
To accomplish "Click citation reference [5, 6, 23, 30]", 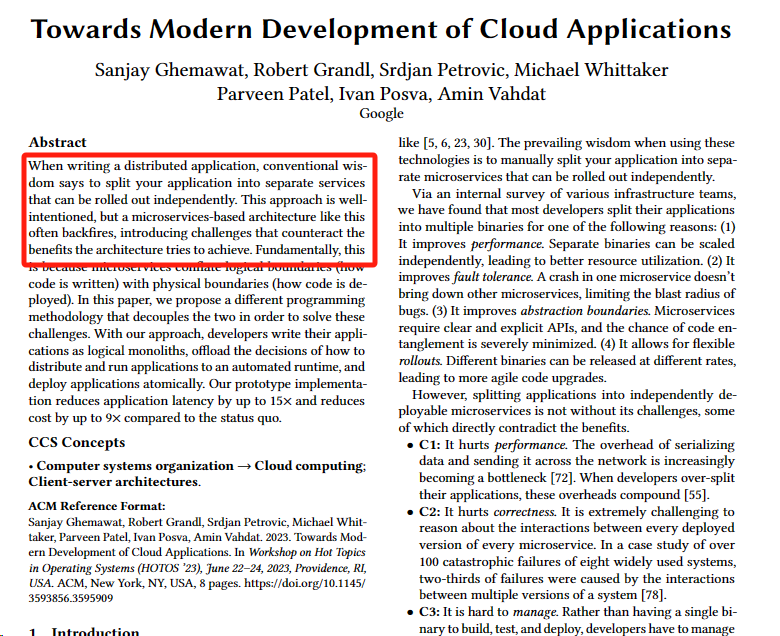I will tap(458, 143).
